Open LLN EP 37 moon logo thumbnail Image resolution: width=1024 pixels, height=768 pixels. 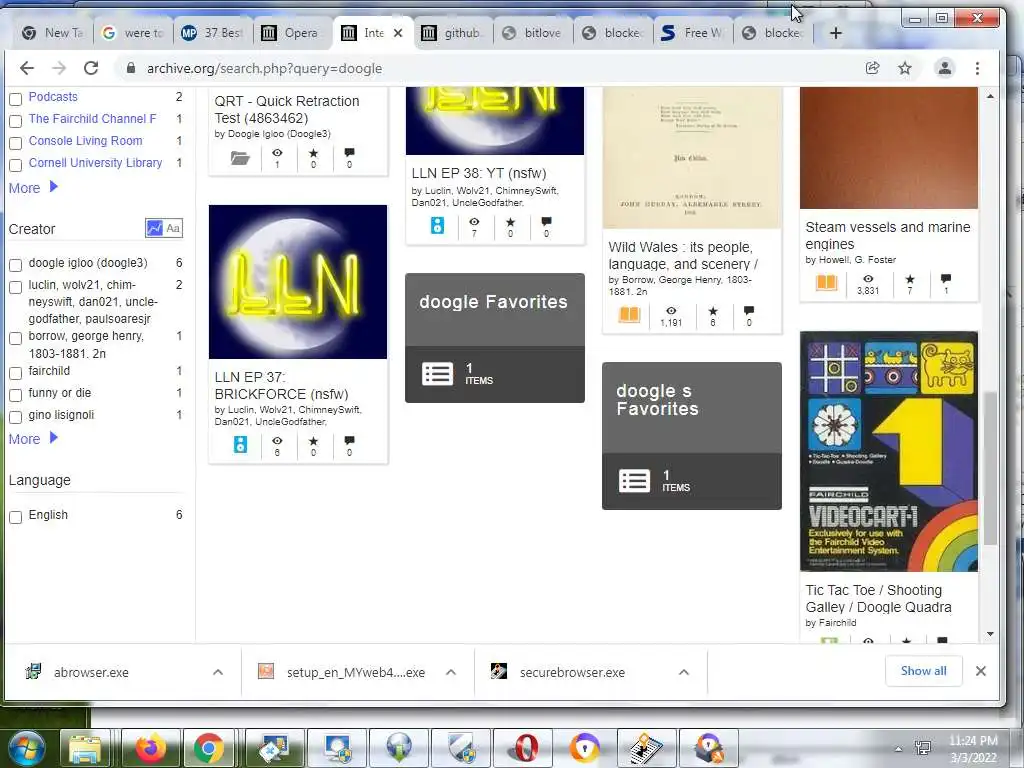pos(298,281)
